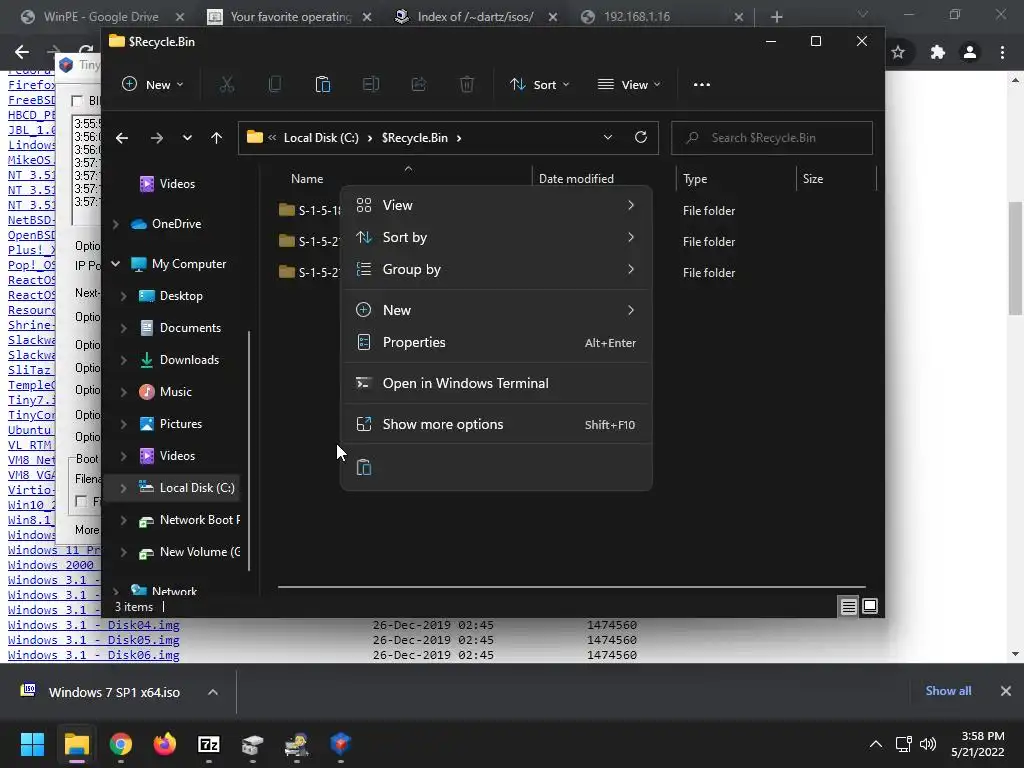Image resolution: width=1024 pixels, height=768 pixels.
Task: Click the Delete trash icon in toolbar
Action: pyautogui.click(x=467, y=84)
